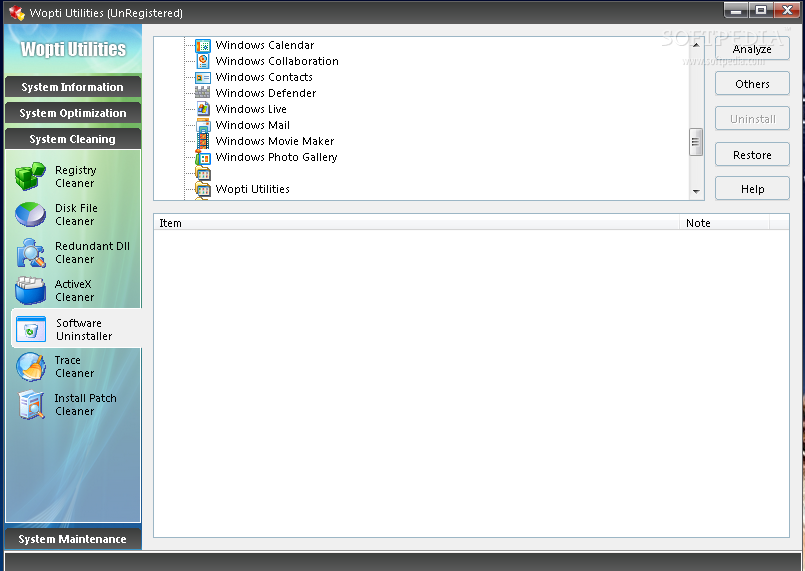Viewport: 805px width, 571px height.
Task: Open the Disk File Cleaner pie icon
Action: coord(30,214)
